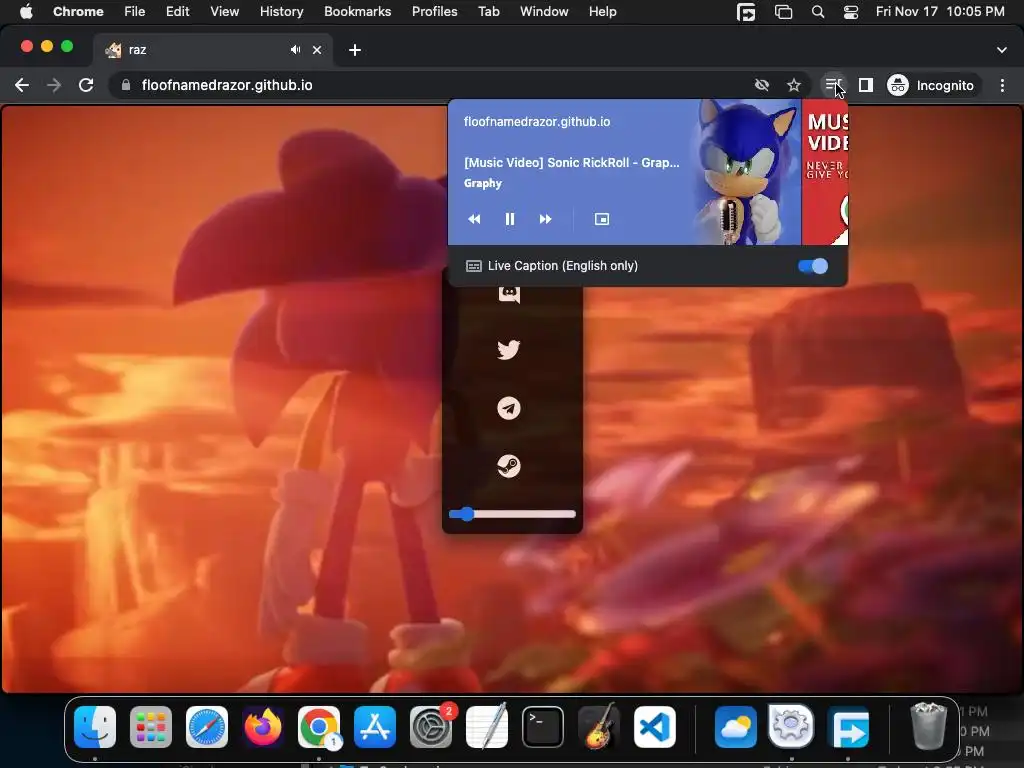The width and height of the screenshot is (1024, 768).
Task: Open the Twitter link icon
Action: pyautogui.click(x=509, y=349)
